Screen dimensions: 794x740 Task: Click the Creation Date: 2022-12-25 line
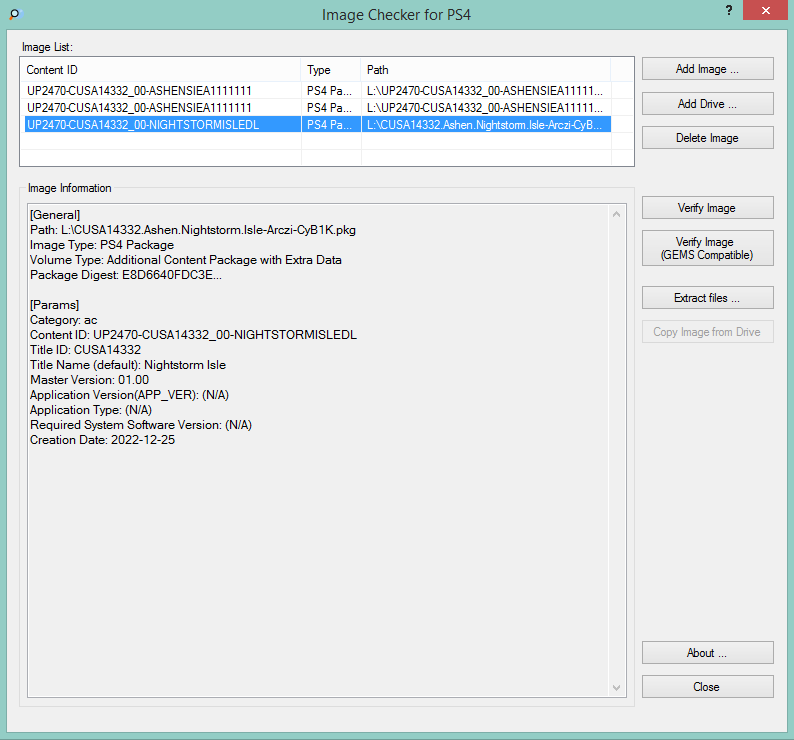pos(102,440)
